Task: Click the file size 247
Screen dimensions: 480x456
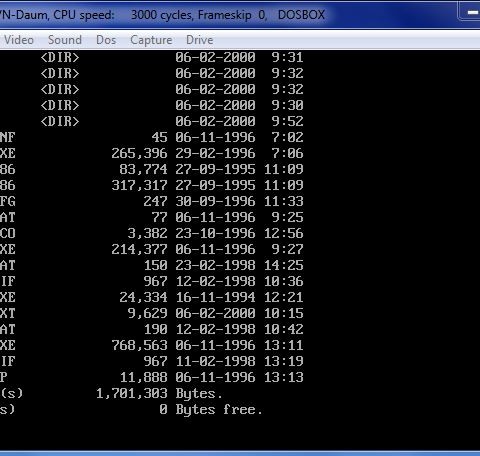Action: [155, 201]
